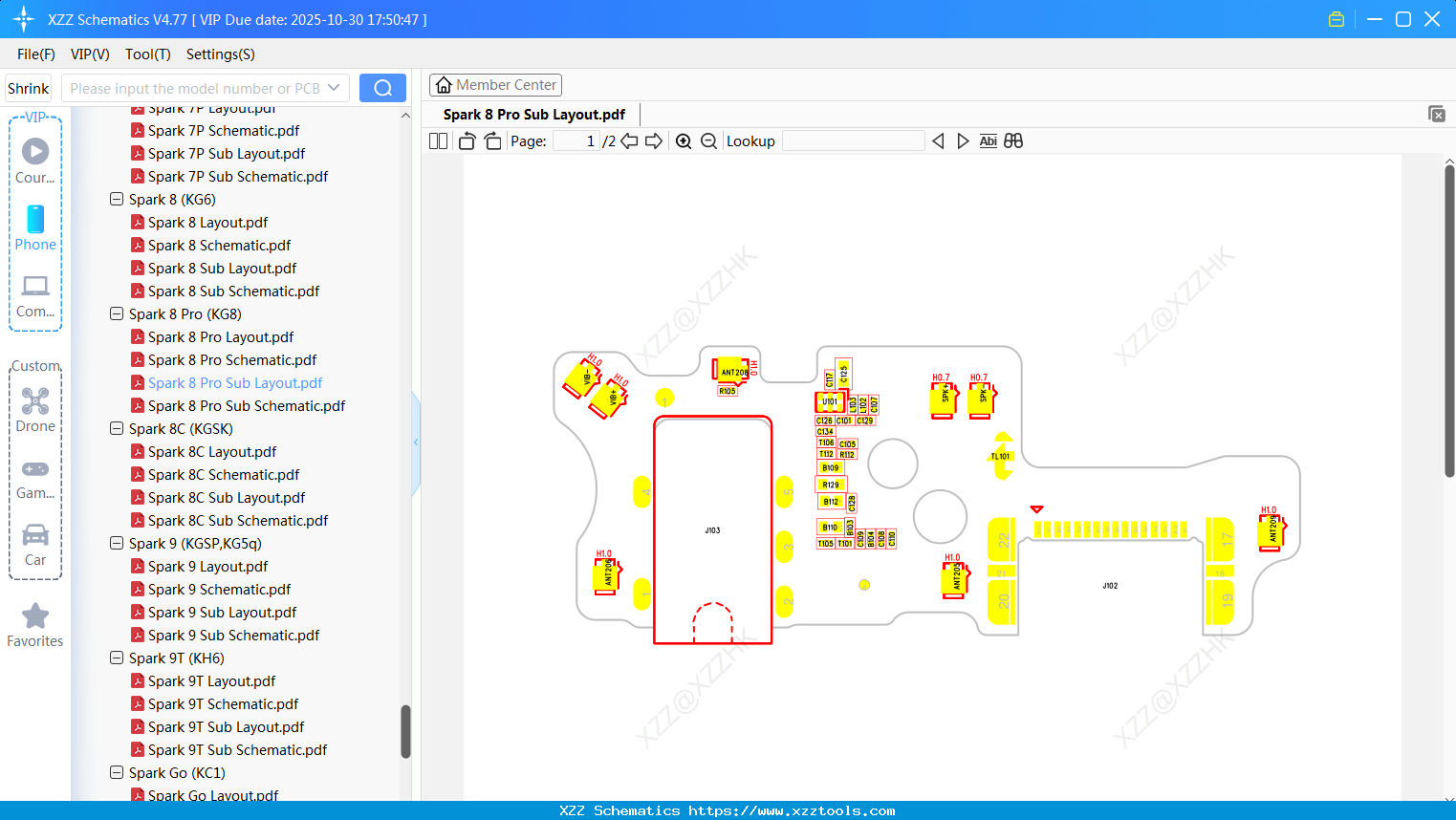Screen dimensions: 1456x820
Task: Collapse the Spark 8 Pro (KG8) group
Action: pyautogui.click(x=116, y=313)
